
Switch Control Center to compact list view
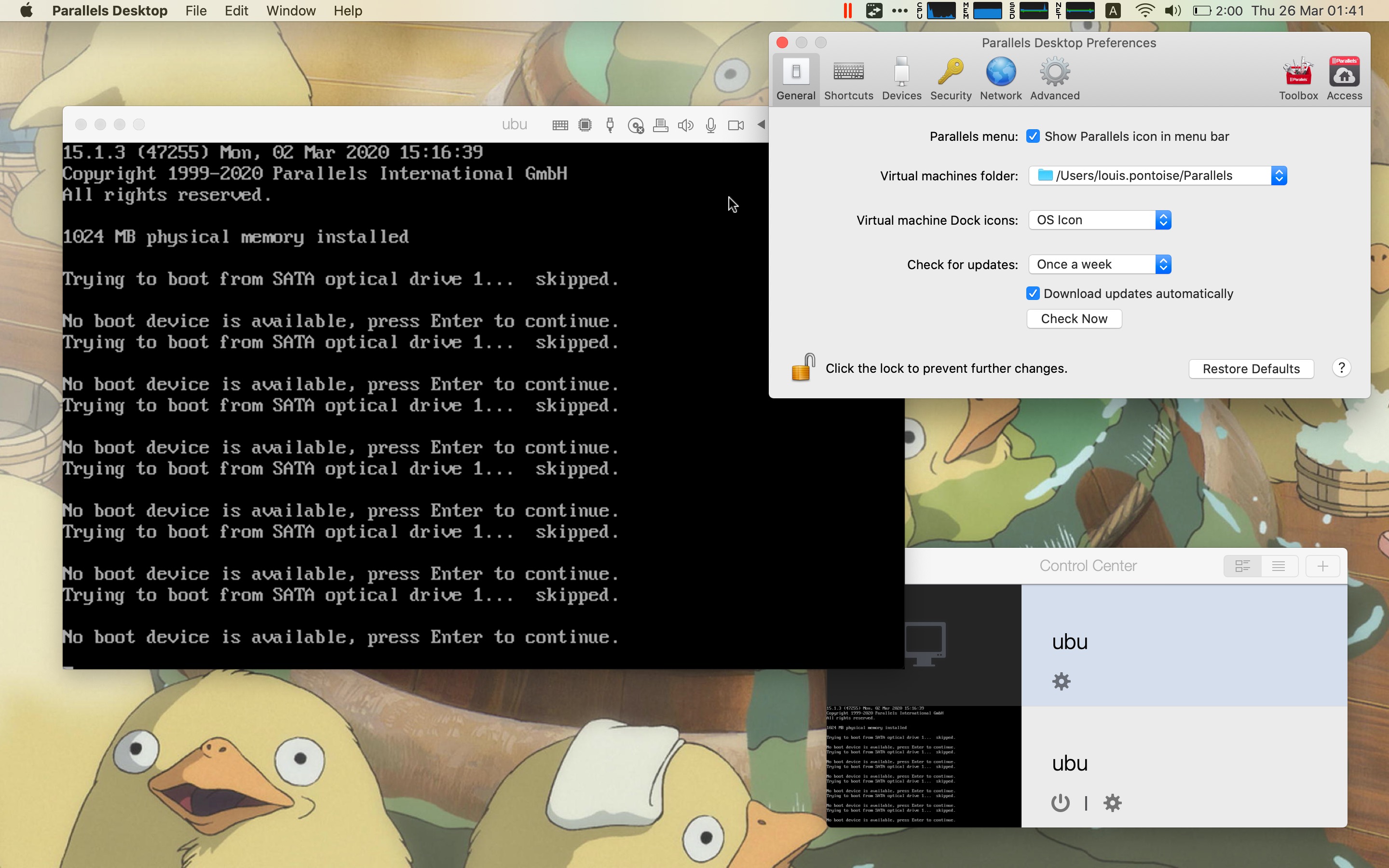tap(1279, 566)
